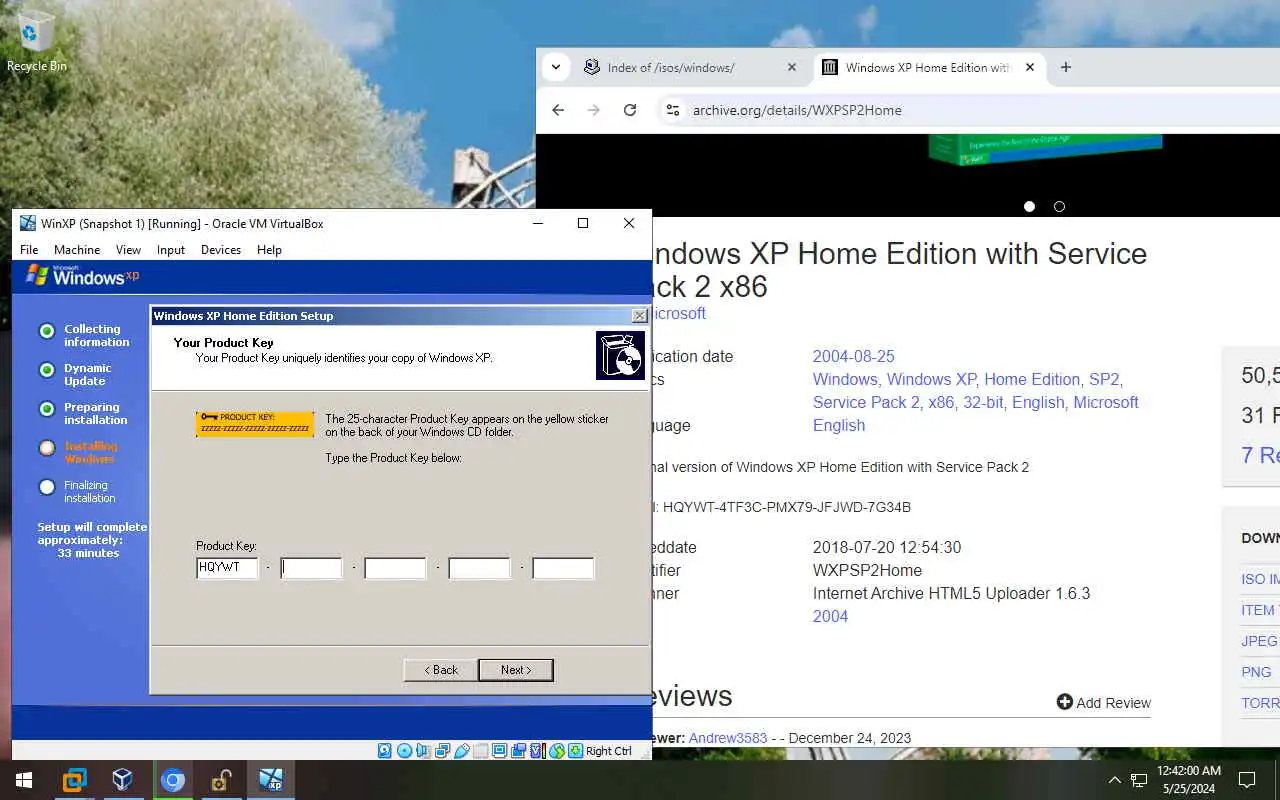Click the product key text on archive page
The height and width of the screenshot is (800, 1280).
787,507
